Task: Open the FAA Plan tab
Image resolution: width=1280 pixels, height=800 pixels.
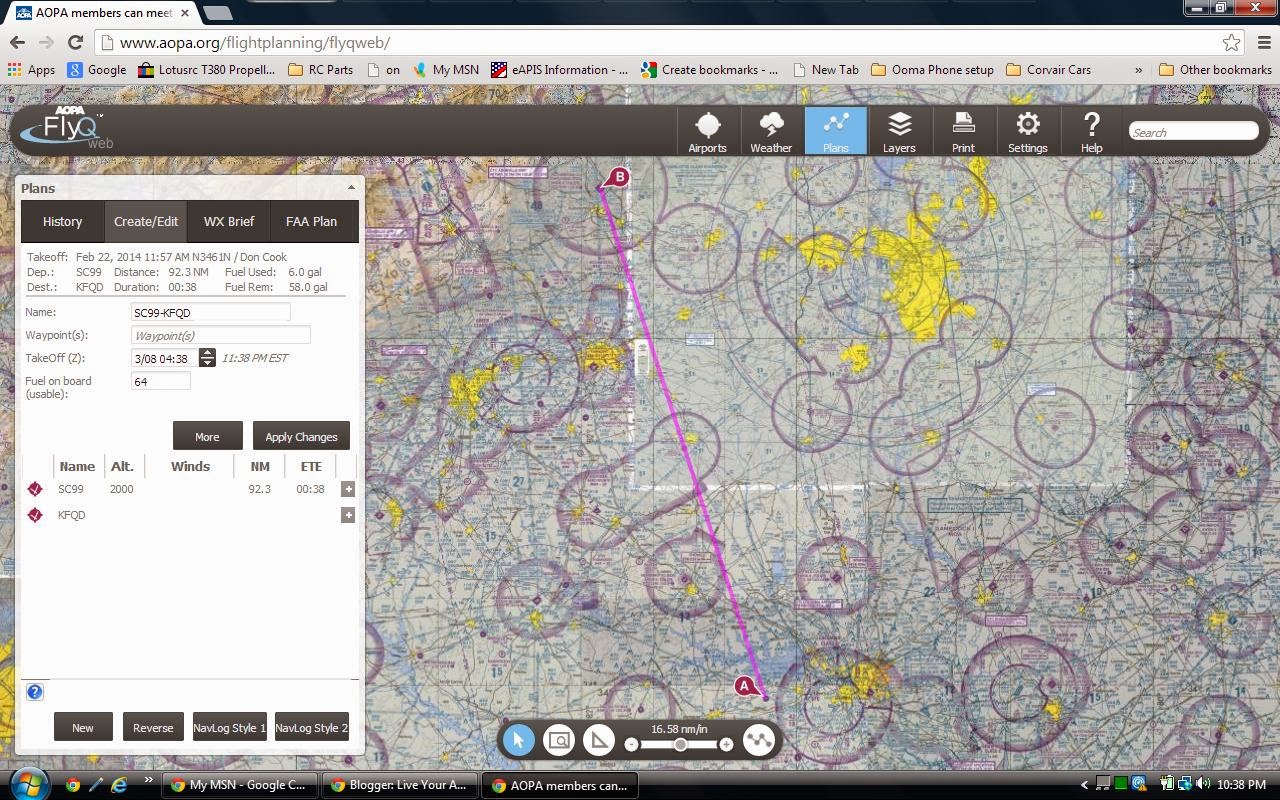Action: (311, 221)
